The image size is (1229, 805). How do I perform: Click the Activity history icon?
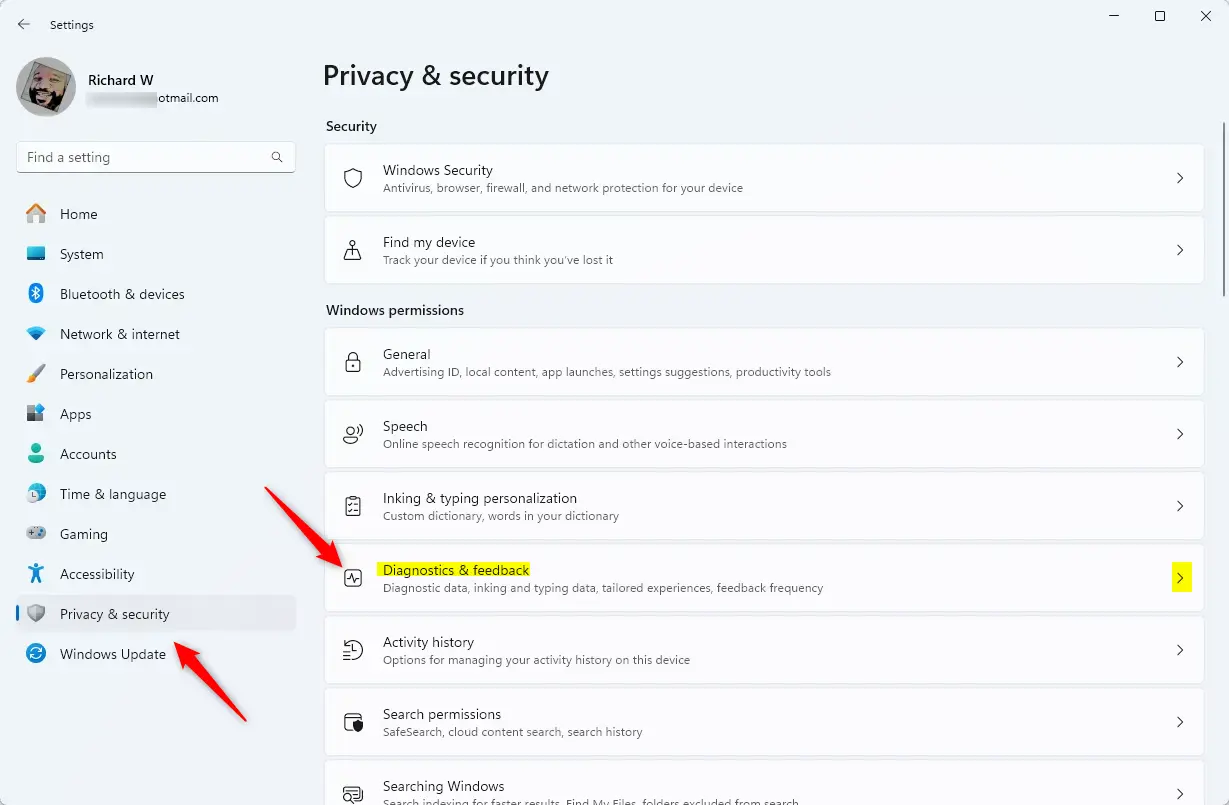pos(353,650)
